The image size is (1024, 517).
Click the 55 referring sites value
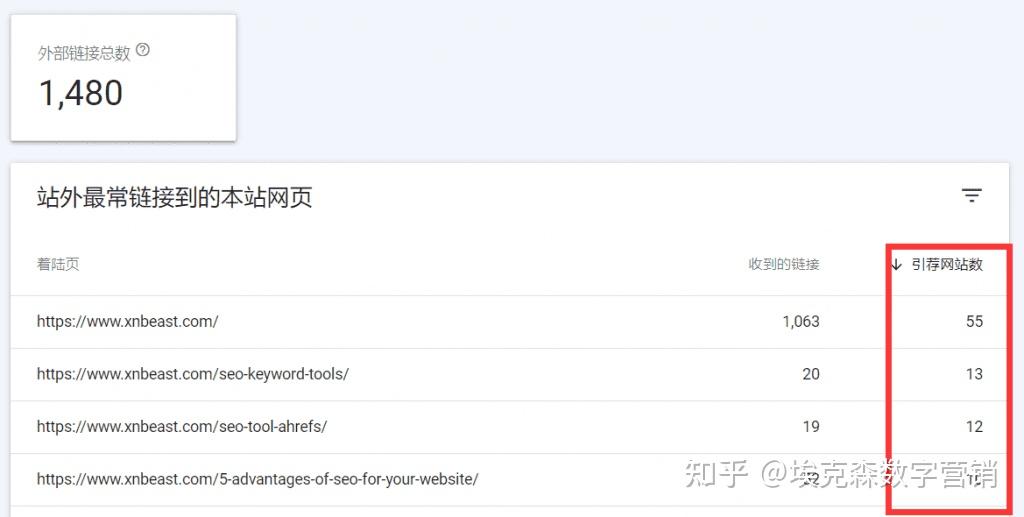tap(974, 321)
